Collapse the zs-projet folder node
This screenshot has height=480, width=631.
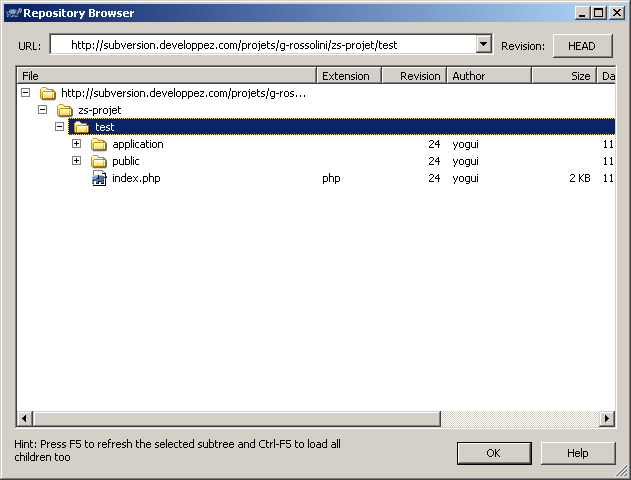[42, 110]
